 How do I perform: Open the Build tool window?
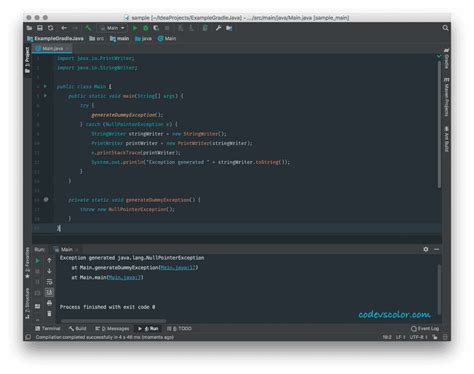point(78,329)
